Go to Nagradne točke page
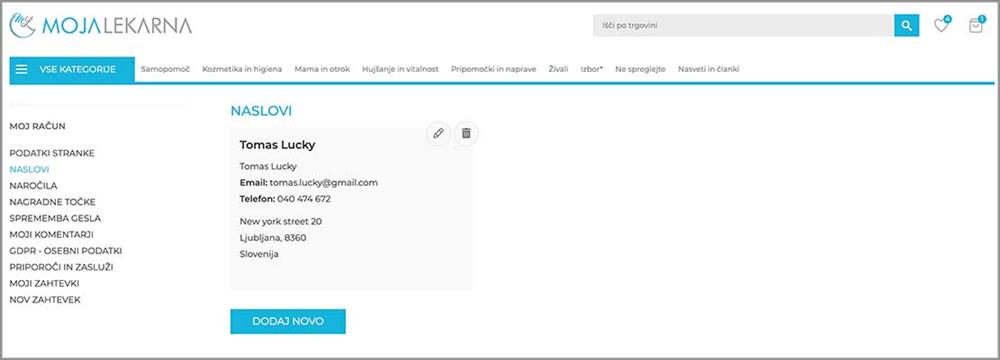This screenshot has height=360, width=1000. coord(52,202)
